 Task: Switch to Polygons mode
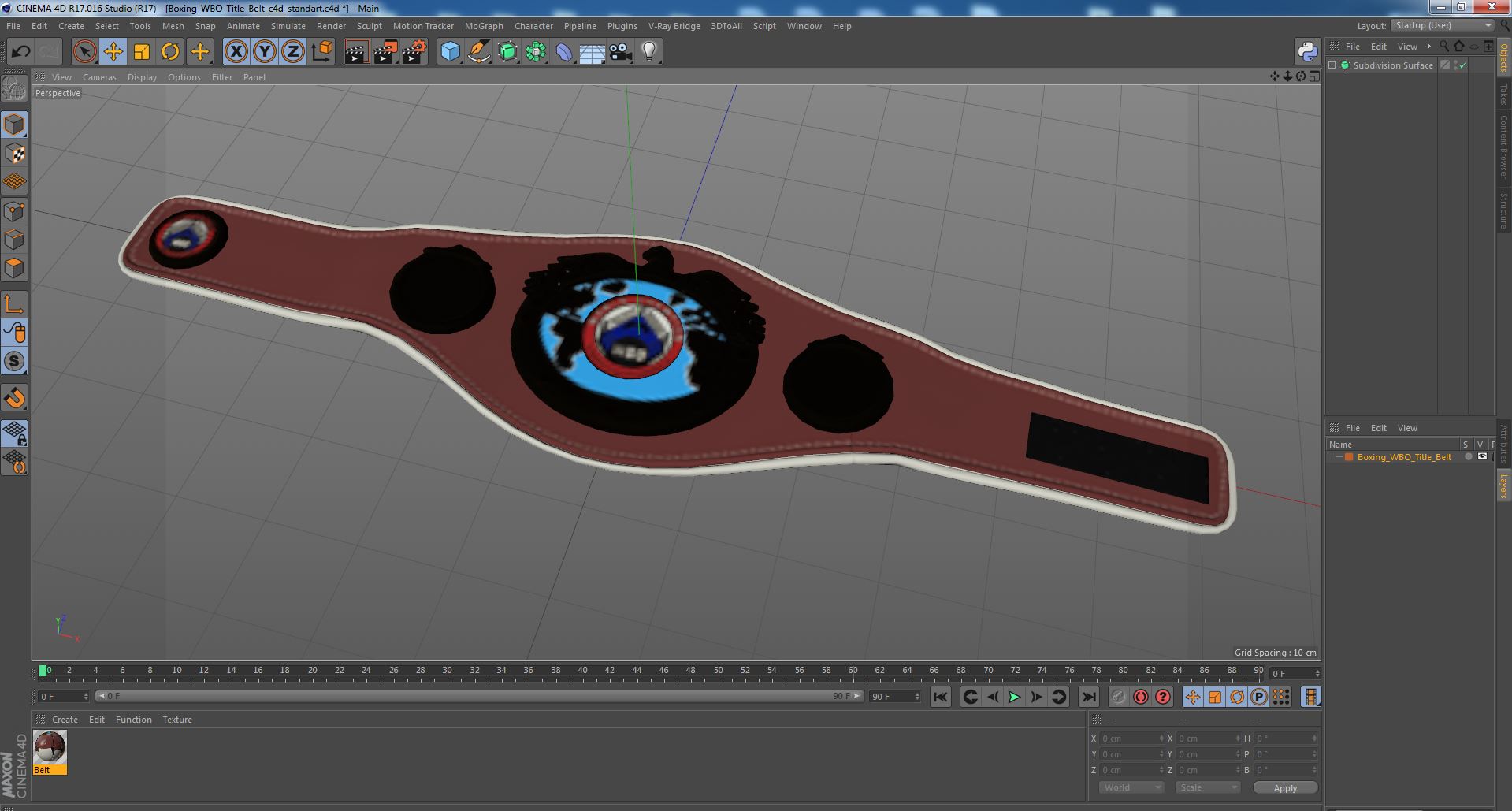[x=14, y=268]
